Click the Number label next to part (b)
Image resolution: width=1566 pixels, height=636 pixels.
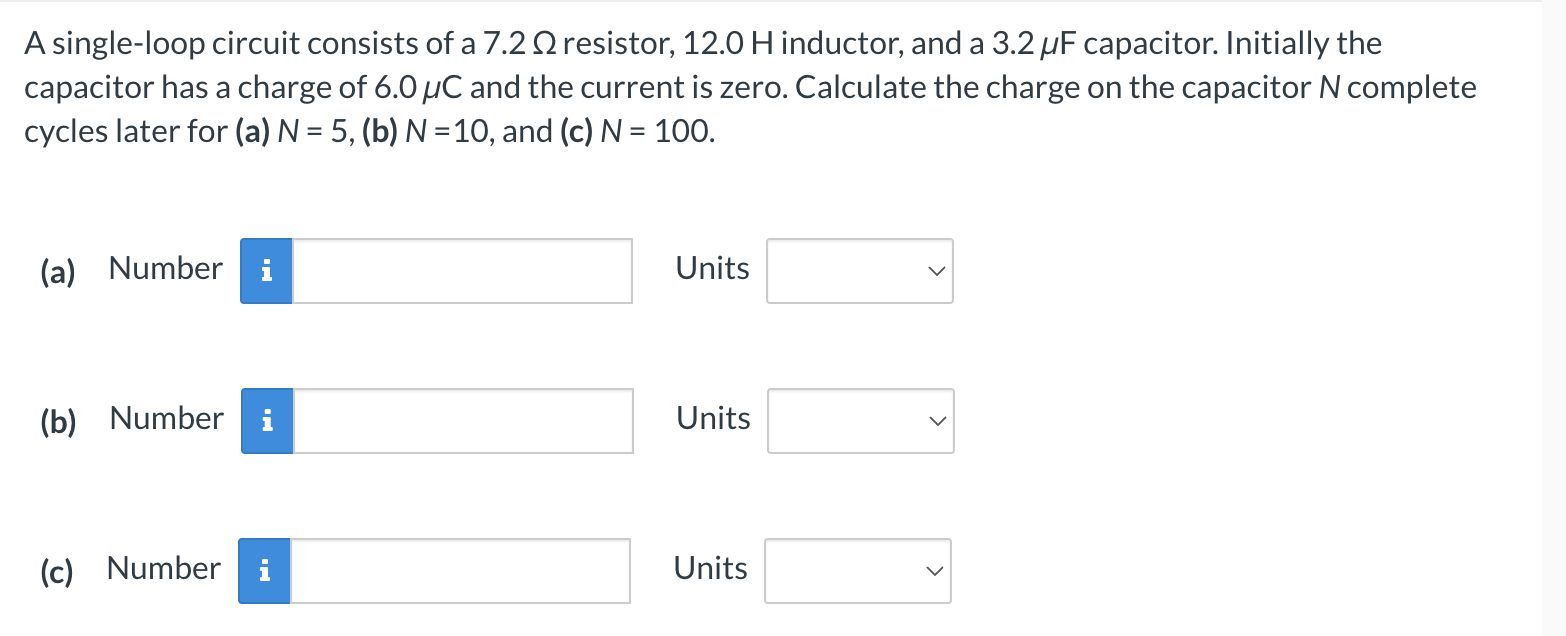click(164, 419)
